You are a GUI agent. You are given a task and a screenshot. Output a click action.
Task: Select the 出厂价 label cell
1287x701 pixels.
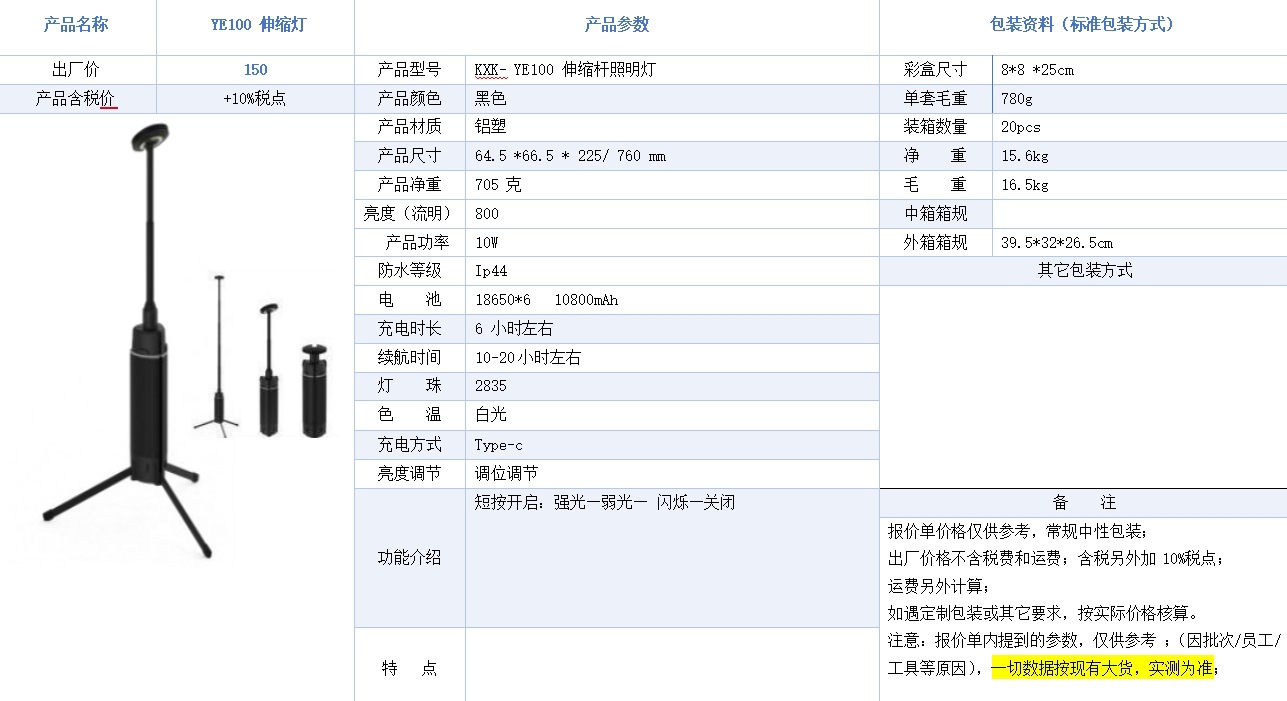pyautogui.click(x=78, y=70)
